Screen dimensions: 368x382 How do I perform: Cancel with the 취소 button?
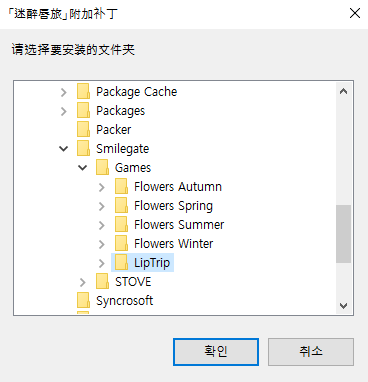pyautogui.click(x=311, y=352)
